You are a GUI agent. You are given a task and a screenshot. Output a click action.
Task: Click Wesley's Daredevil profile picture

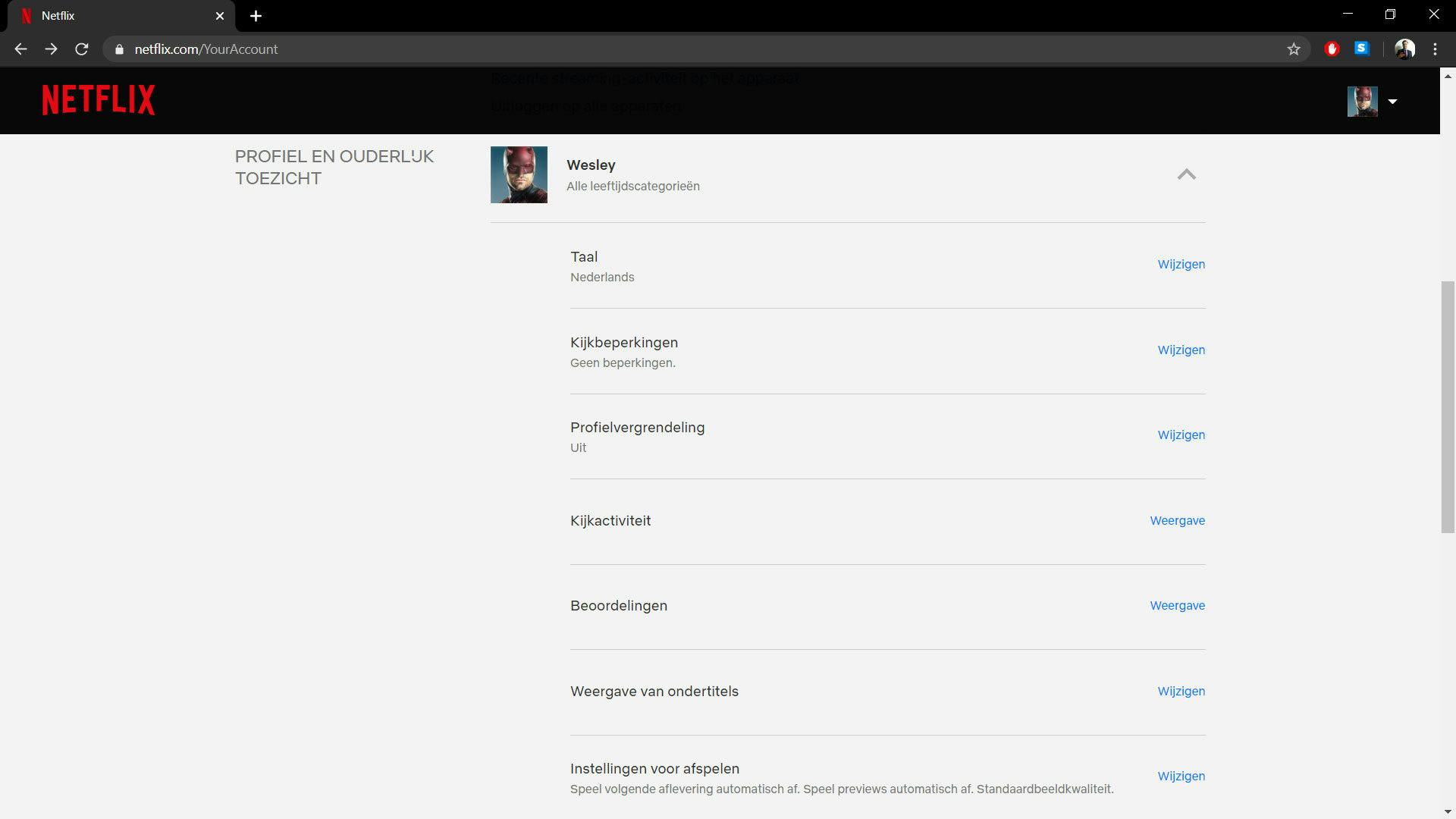519,174
